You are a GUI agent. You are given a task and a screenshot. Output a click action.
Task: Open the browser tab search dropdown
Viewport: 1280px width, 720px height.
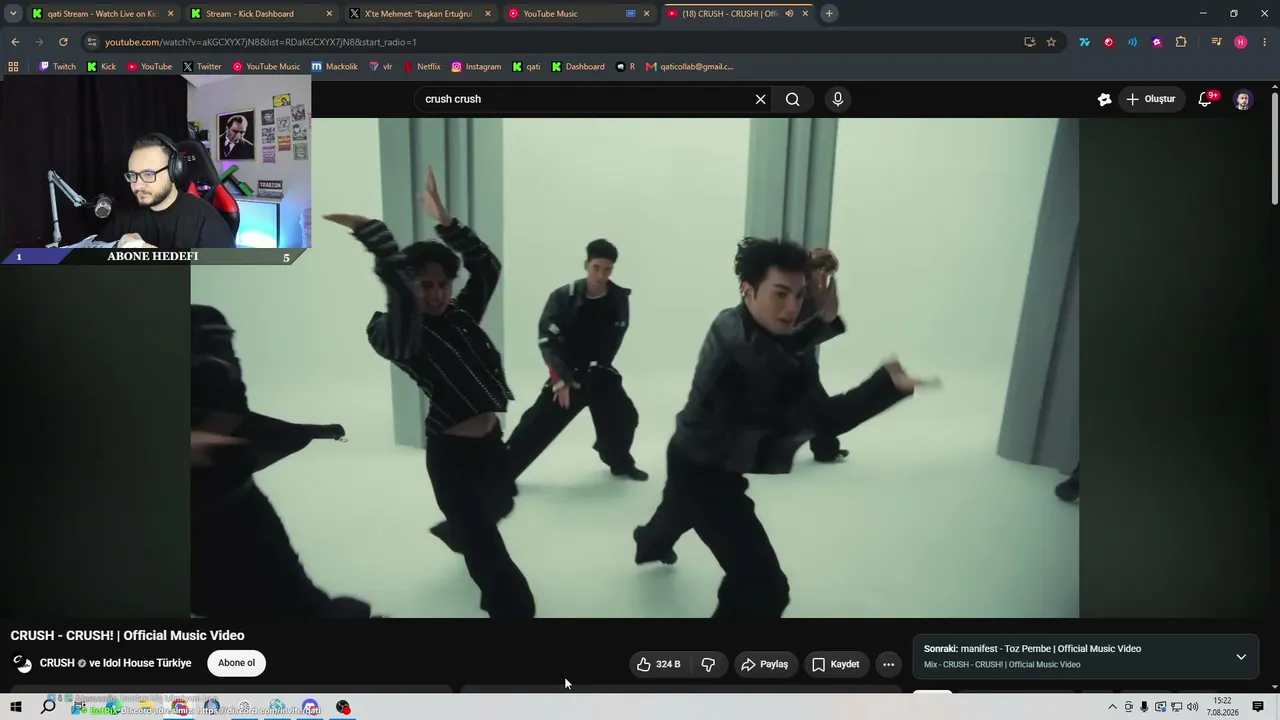13,13
